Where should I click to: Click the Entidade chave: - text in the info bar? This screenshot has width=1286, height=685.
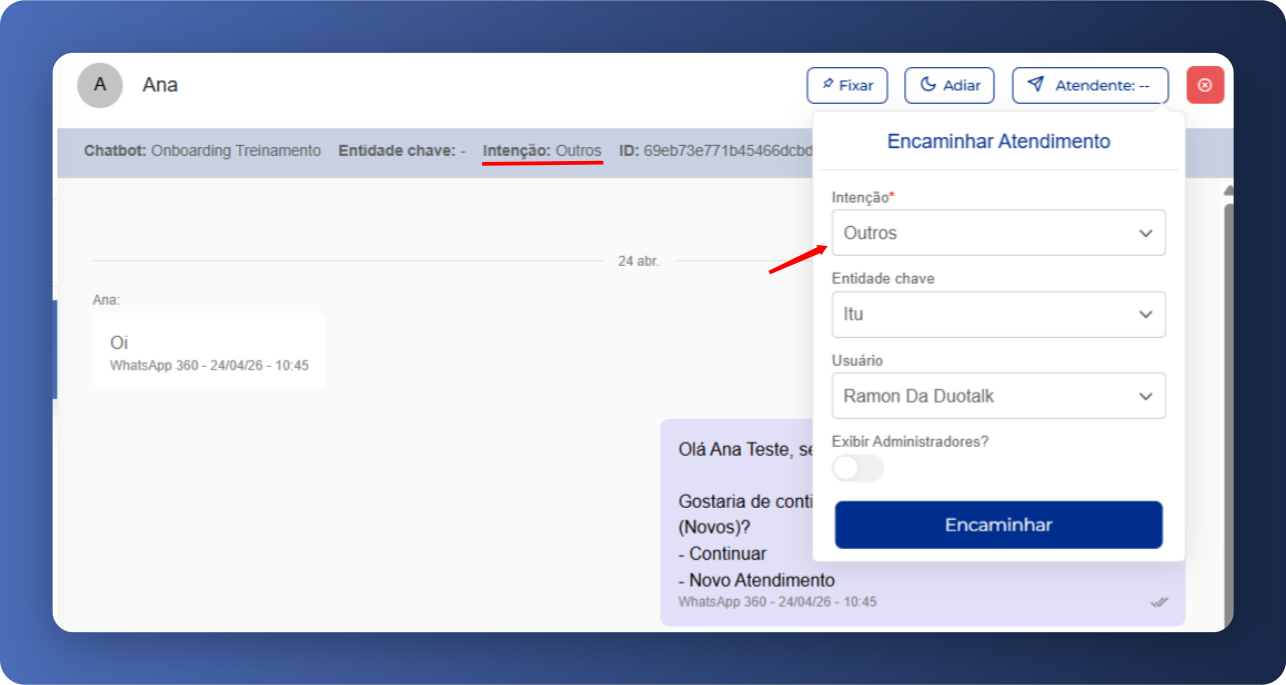402,151
